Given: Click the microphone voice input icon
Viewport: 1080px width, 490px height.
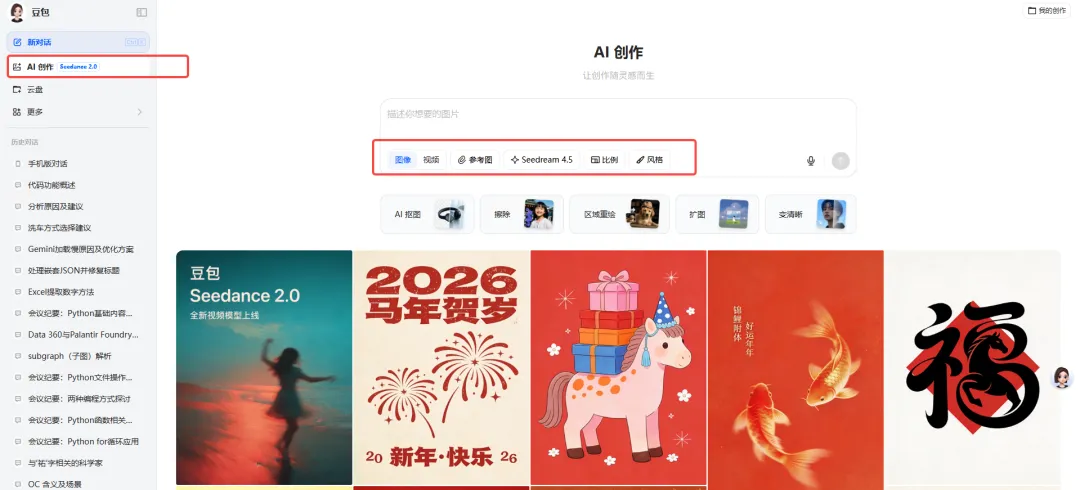Looking at the screenshot, I should [x=811, y=161].
